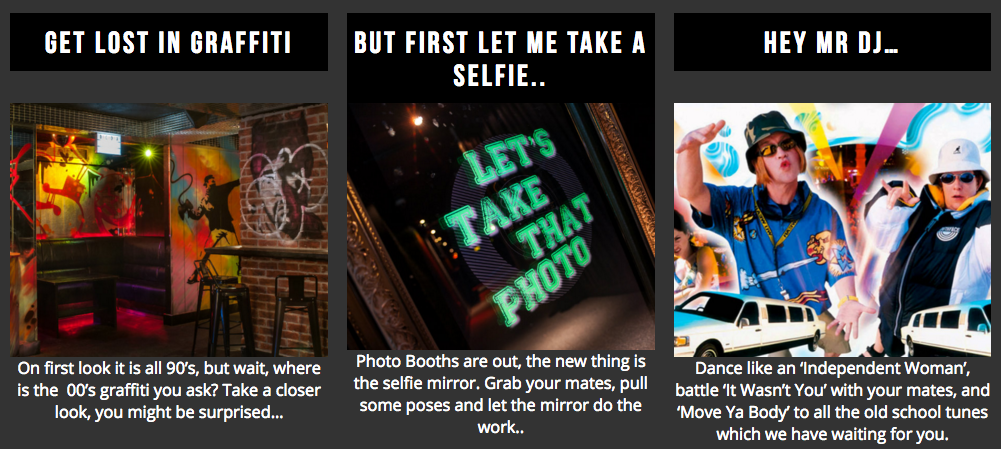1001x449 pixels.
Task: Click the white graffiti on the brick wall
Action: point(283,192)
